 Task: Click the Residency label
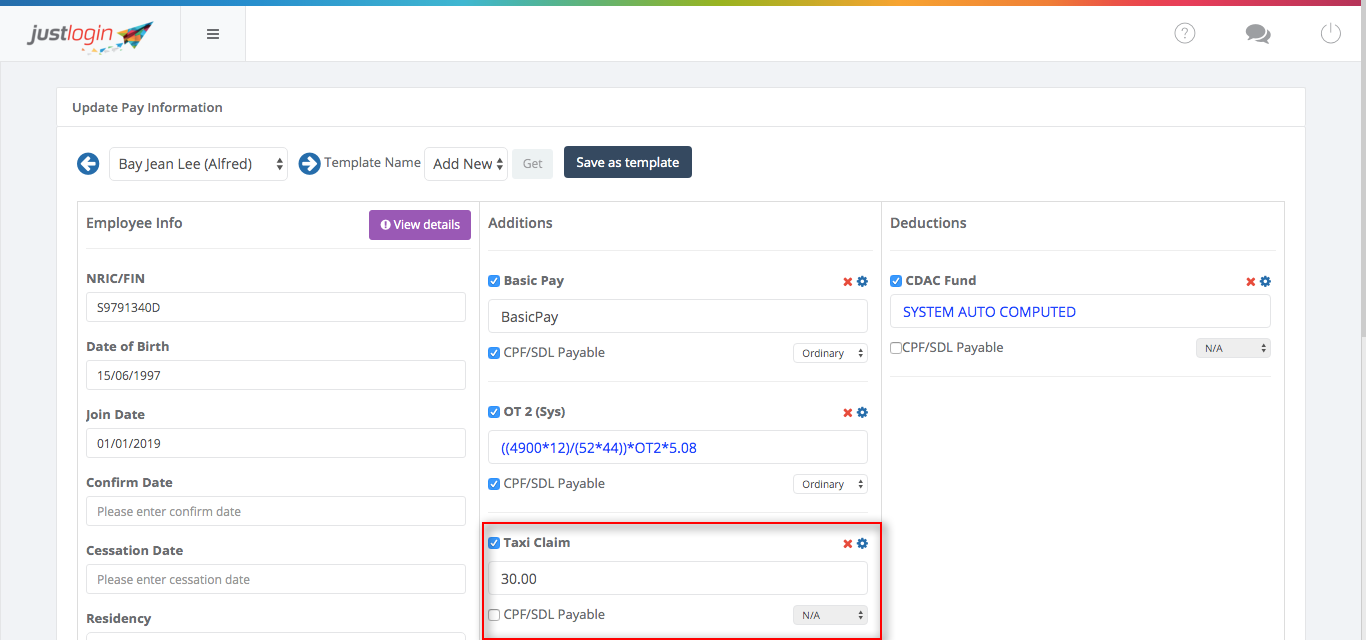click(x=119, y=619)
